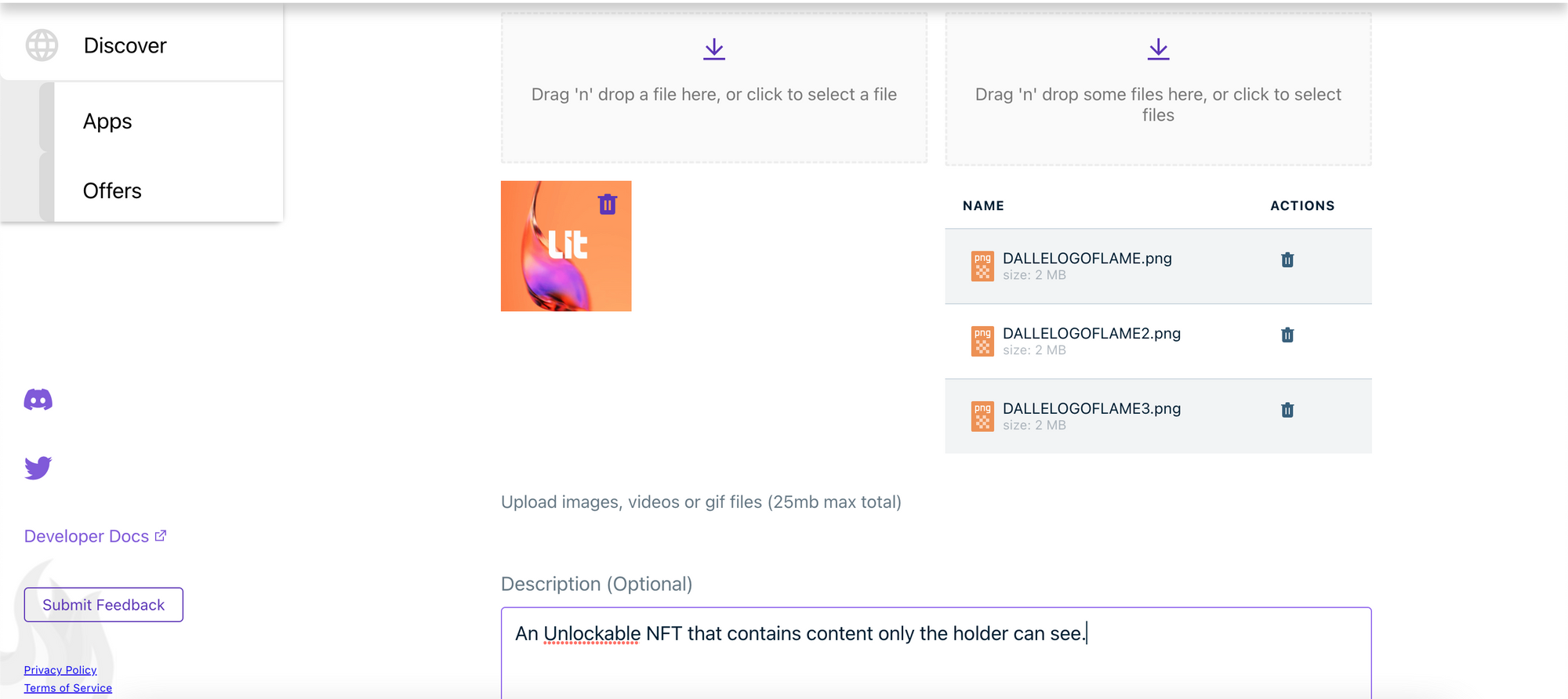
Task: Click the png file icon for DALLELOGOFLAME3.png
Action: point(982,416)
